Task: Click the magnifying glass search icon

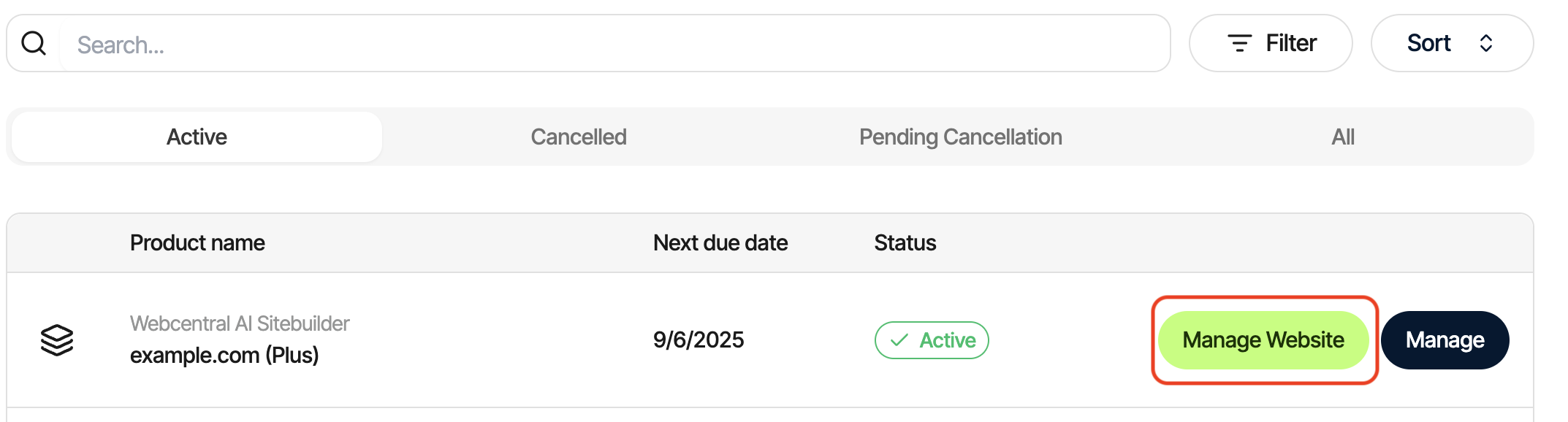Action: click(34, 44)
